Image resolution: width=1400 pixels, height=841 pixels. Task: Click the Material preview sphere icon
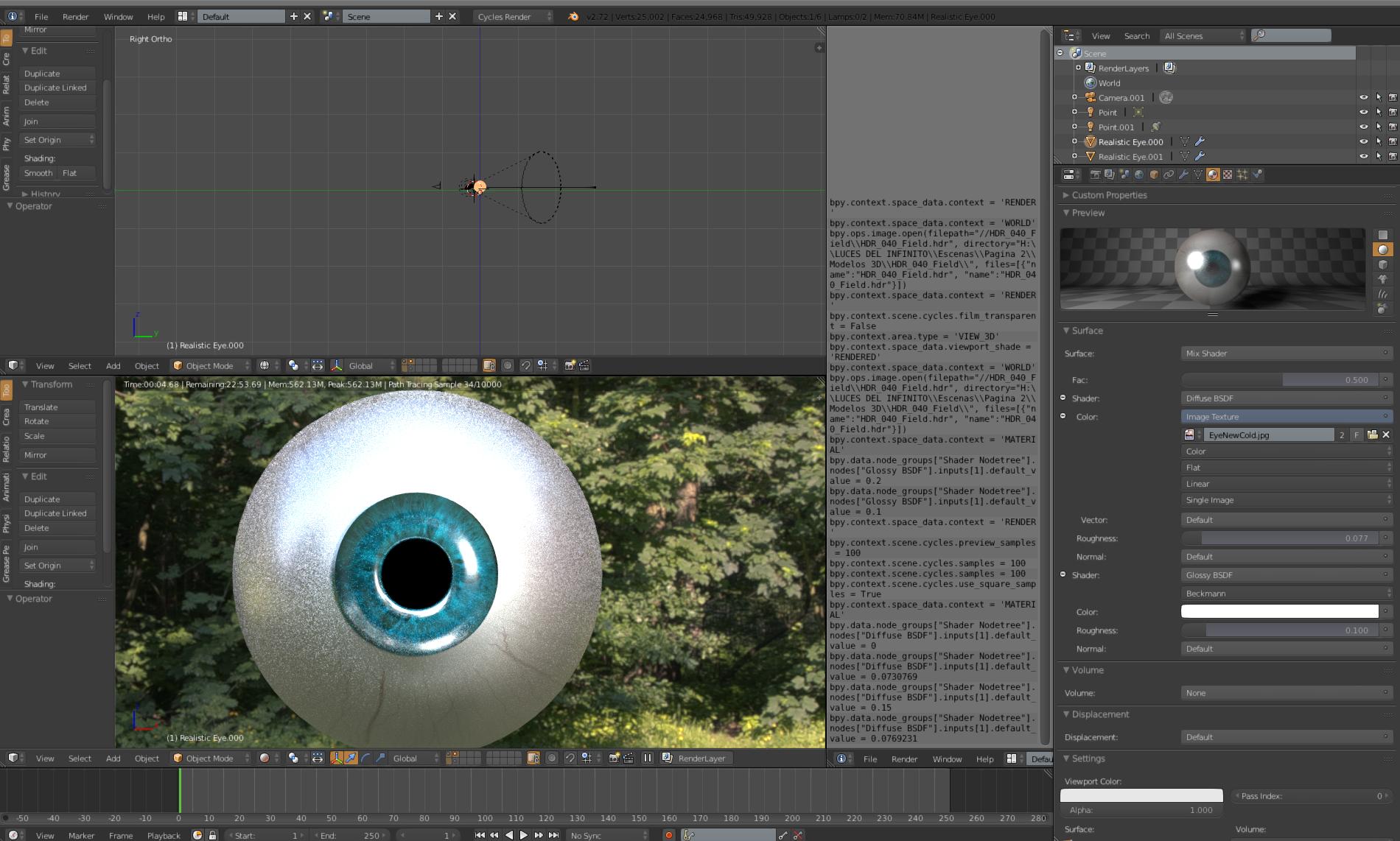pyautogui.click(x=1382, y=249)
